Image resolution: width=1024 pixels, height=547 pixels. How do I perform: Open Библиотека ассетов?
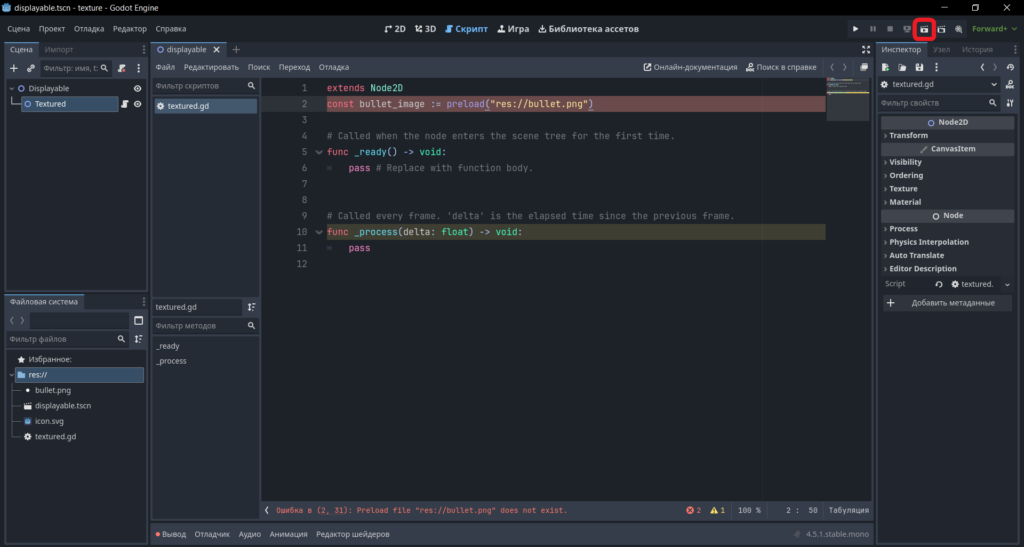pyautogui.click(x=588, y=29)
